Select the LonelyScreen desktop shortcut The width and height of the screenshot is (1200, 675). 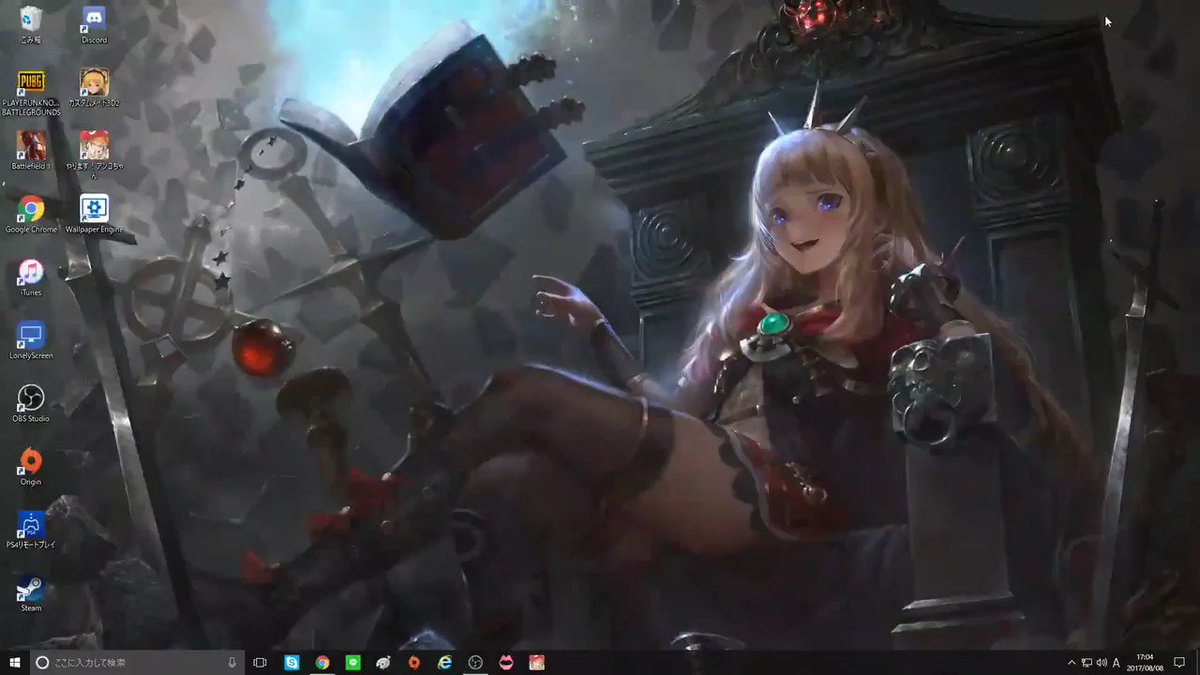pos(31,340)
